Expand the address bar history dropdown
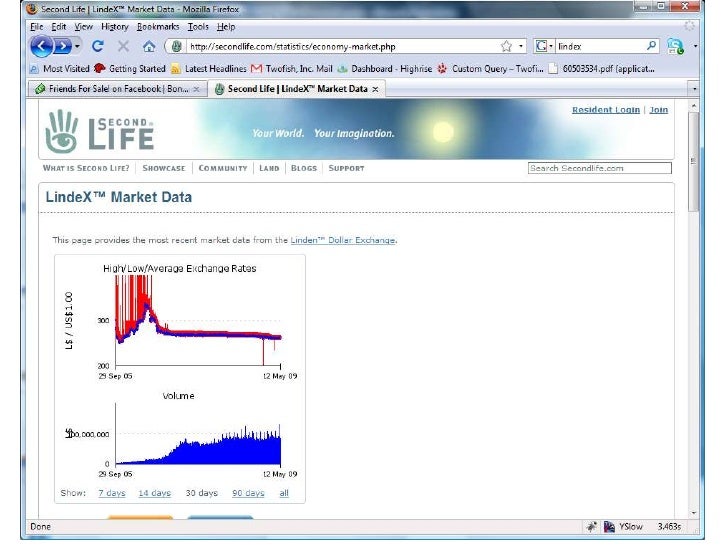 pos(521,46)
